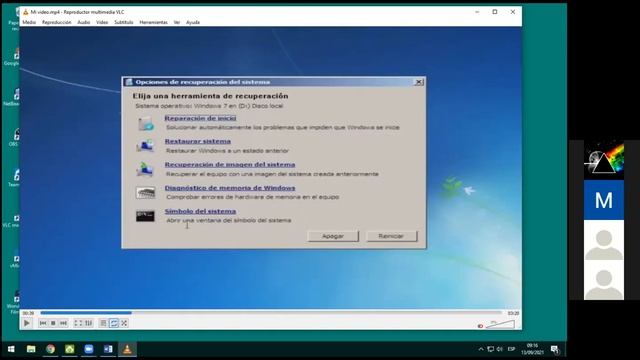Select the first gray avatar participant tile
This screenshot has width=640, height=360.
click(604, 240)
